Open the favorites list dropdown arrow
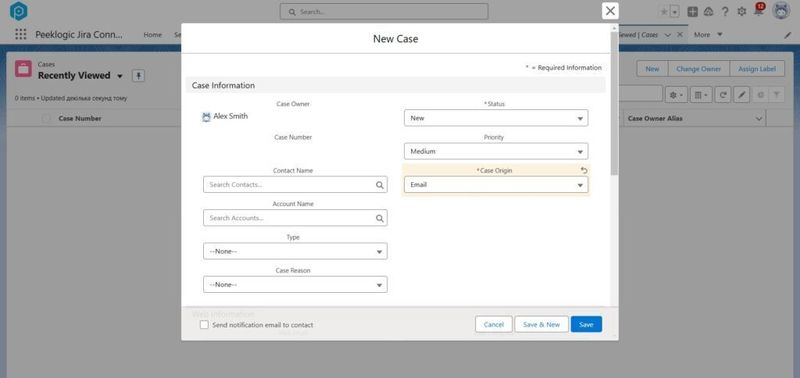The image size is (800, 378). click(x=674, y=12)
